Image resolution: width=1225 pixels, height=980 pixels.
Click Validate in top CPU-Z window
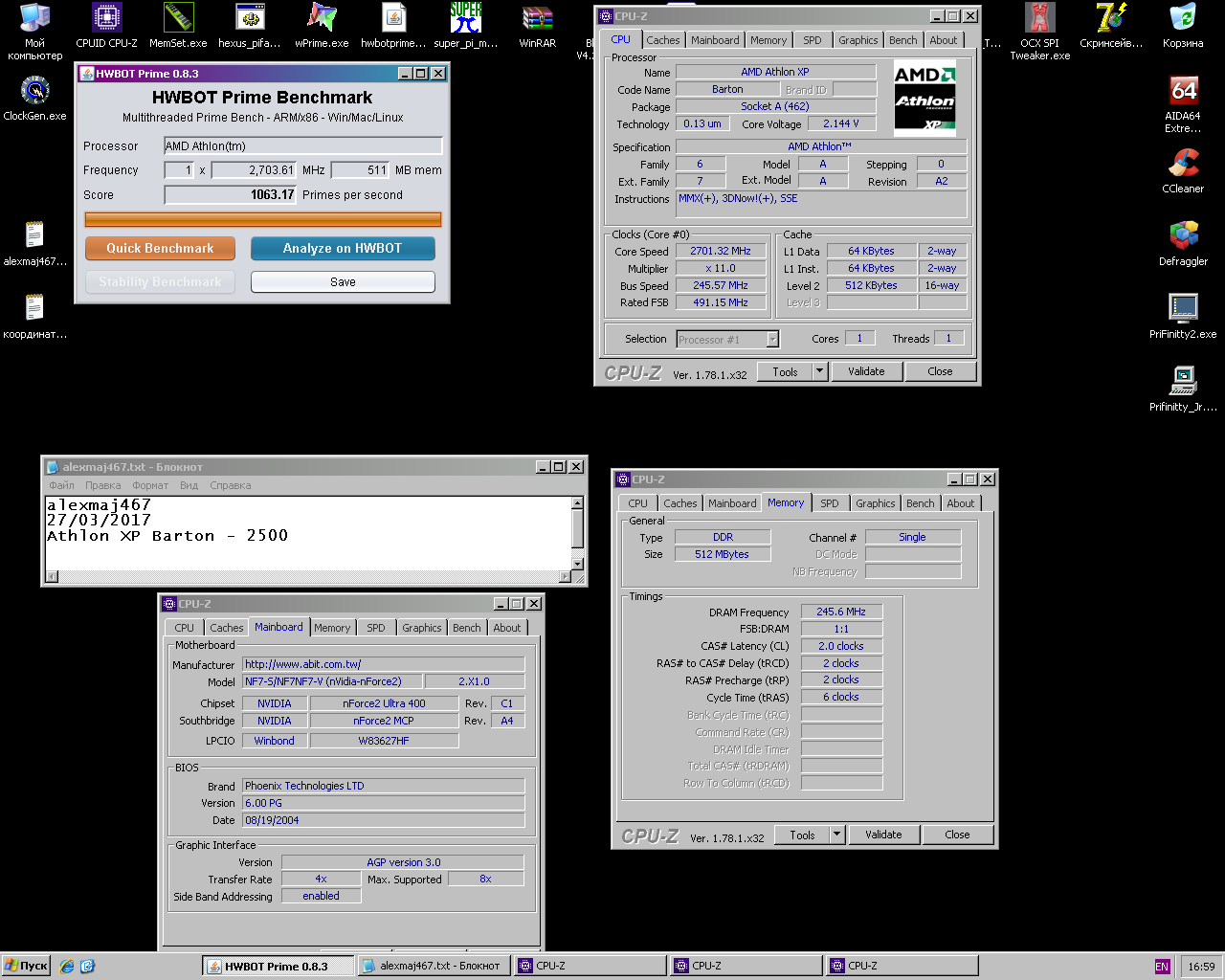pyautogui.click(x=866, y=371)
